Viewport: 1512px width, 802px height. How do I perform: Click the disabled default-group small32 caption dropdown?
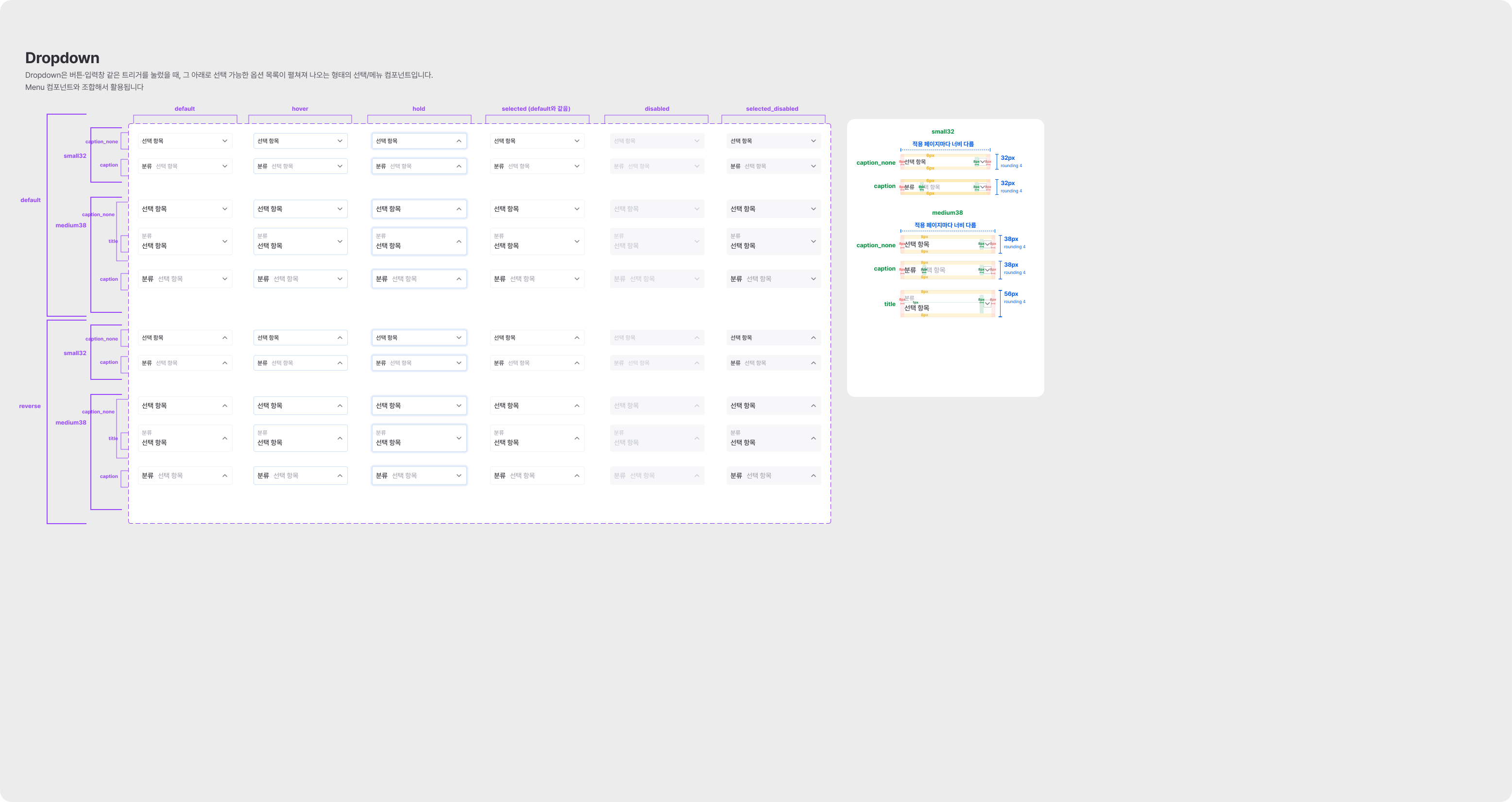coord(657,166)
